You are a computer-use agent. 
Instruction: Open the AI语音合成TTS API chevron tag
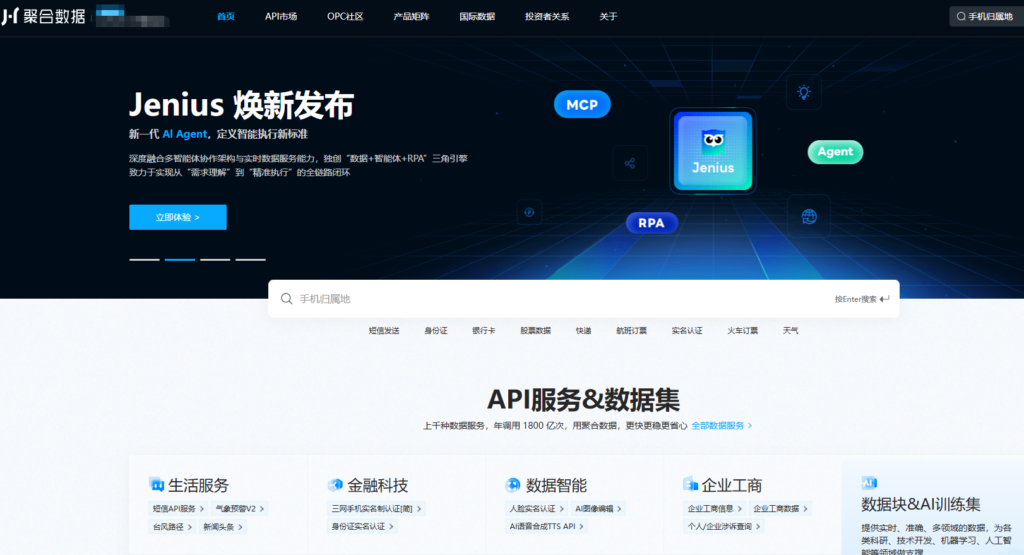click(547, 526)
